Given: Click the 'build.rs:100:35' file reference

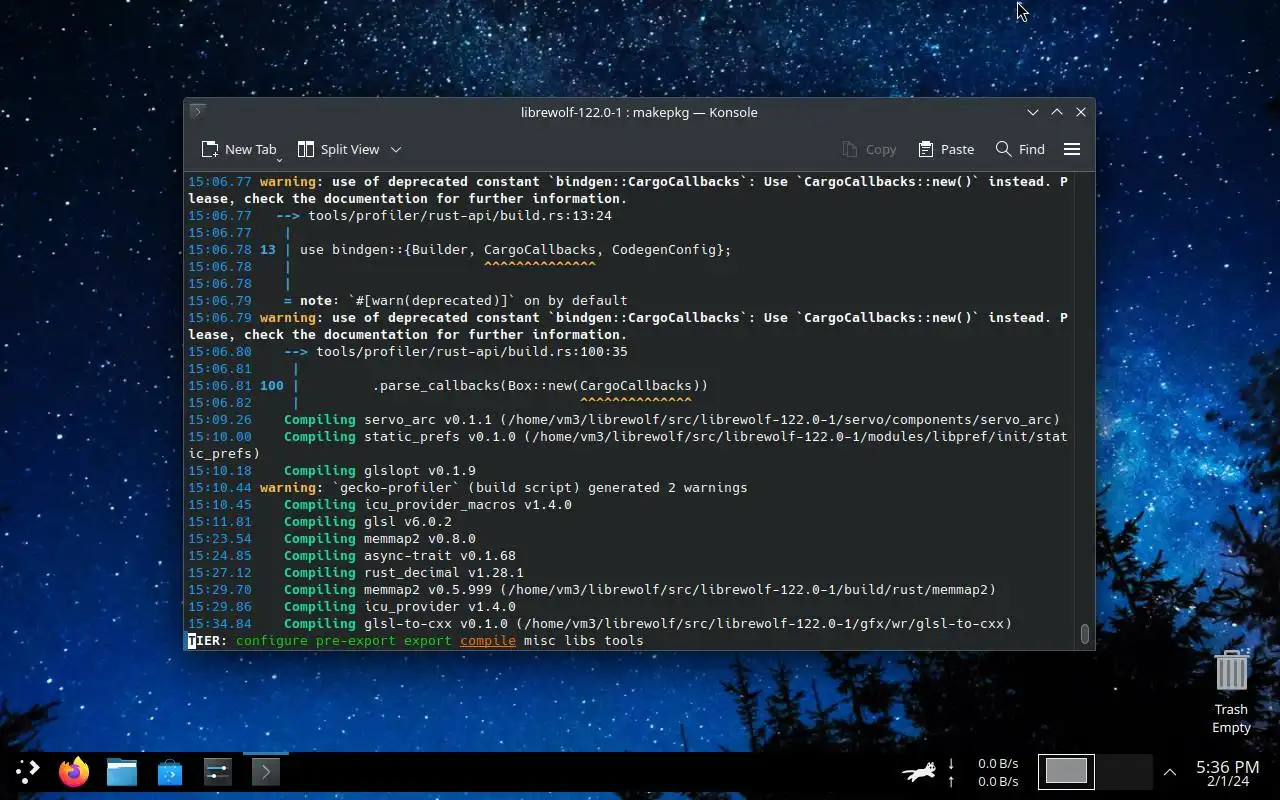Looking at the screenshot, I should [x=472, y=351].
